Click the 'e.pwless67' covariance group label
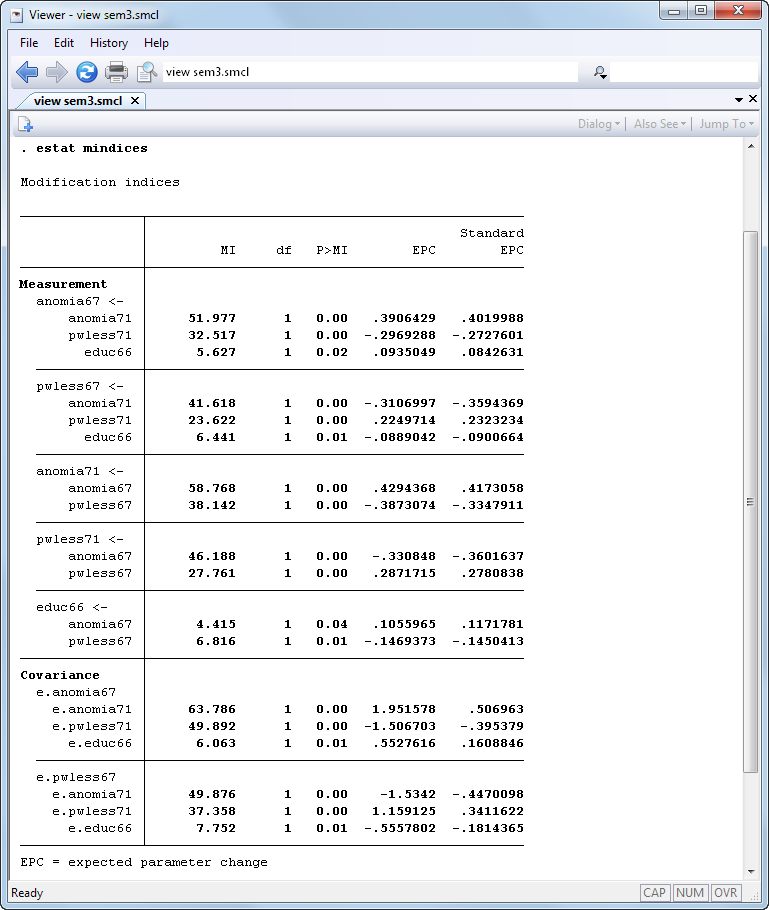Viewport: 769px width, 910px height. point(76,777)
